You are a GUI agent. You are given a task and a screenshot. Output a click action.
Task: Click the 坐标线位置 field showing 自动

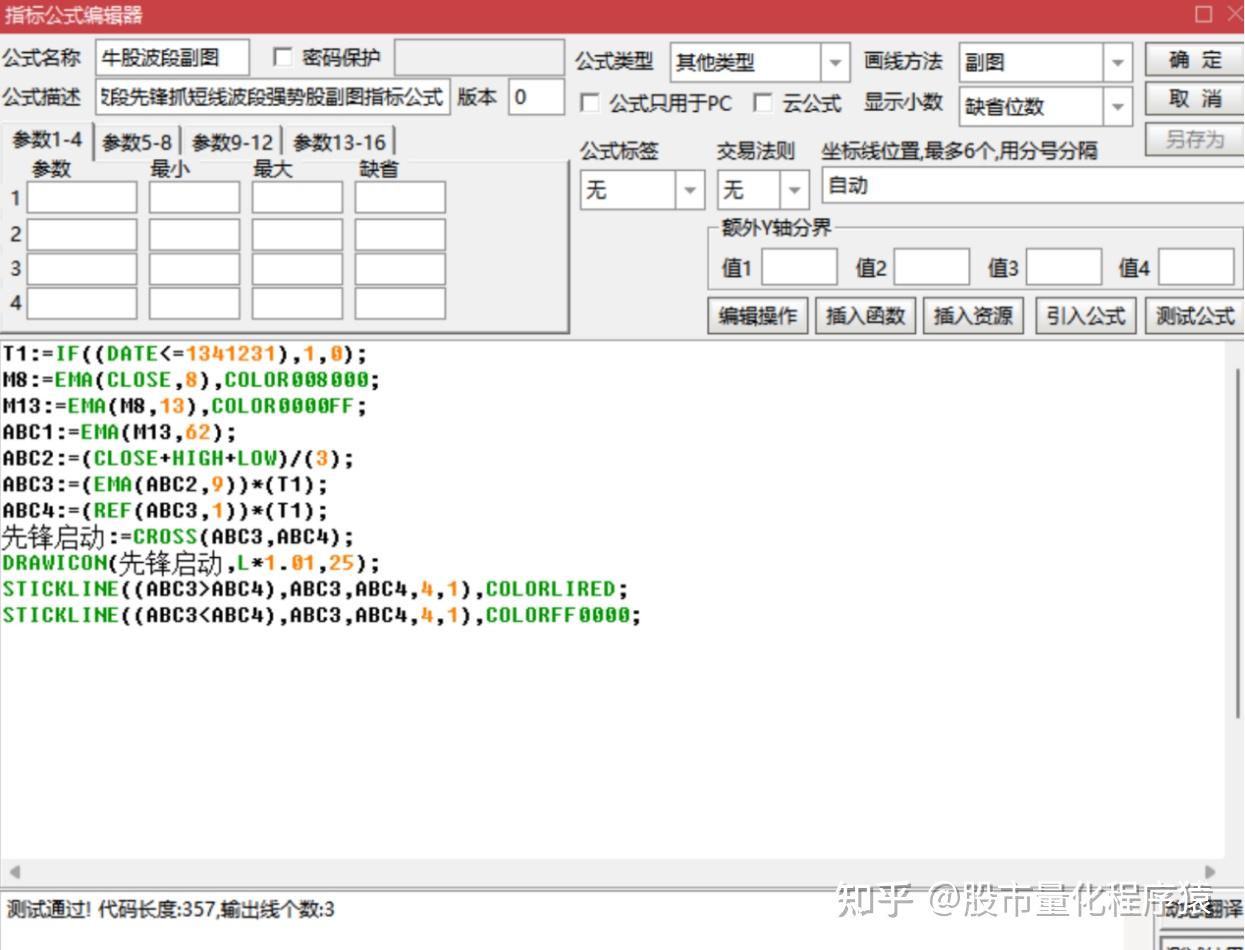click(1033, 186)
